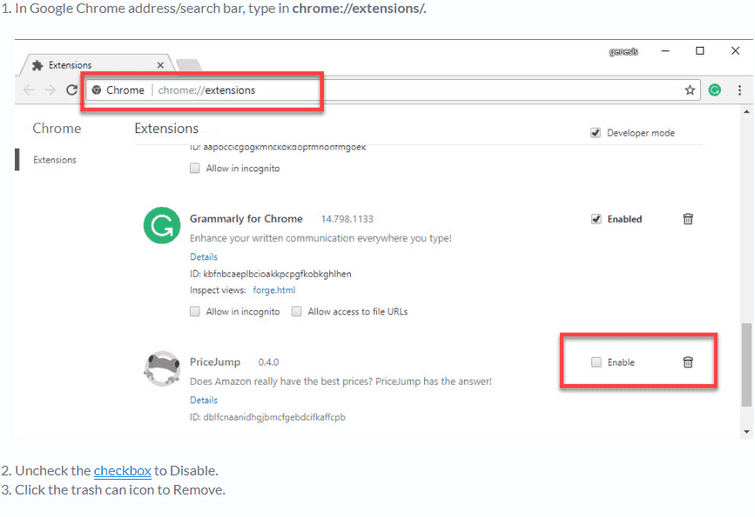Click the scrollbar down arrow

click(x=746, y=432)
